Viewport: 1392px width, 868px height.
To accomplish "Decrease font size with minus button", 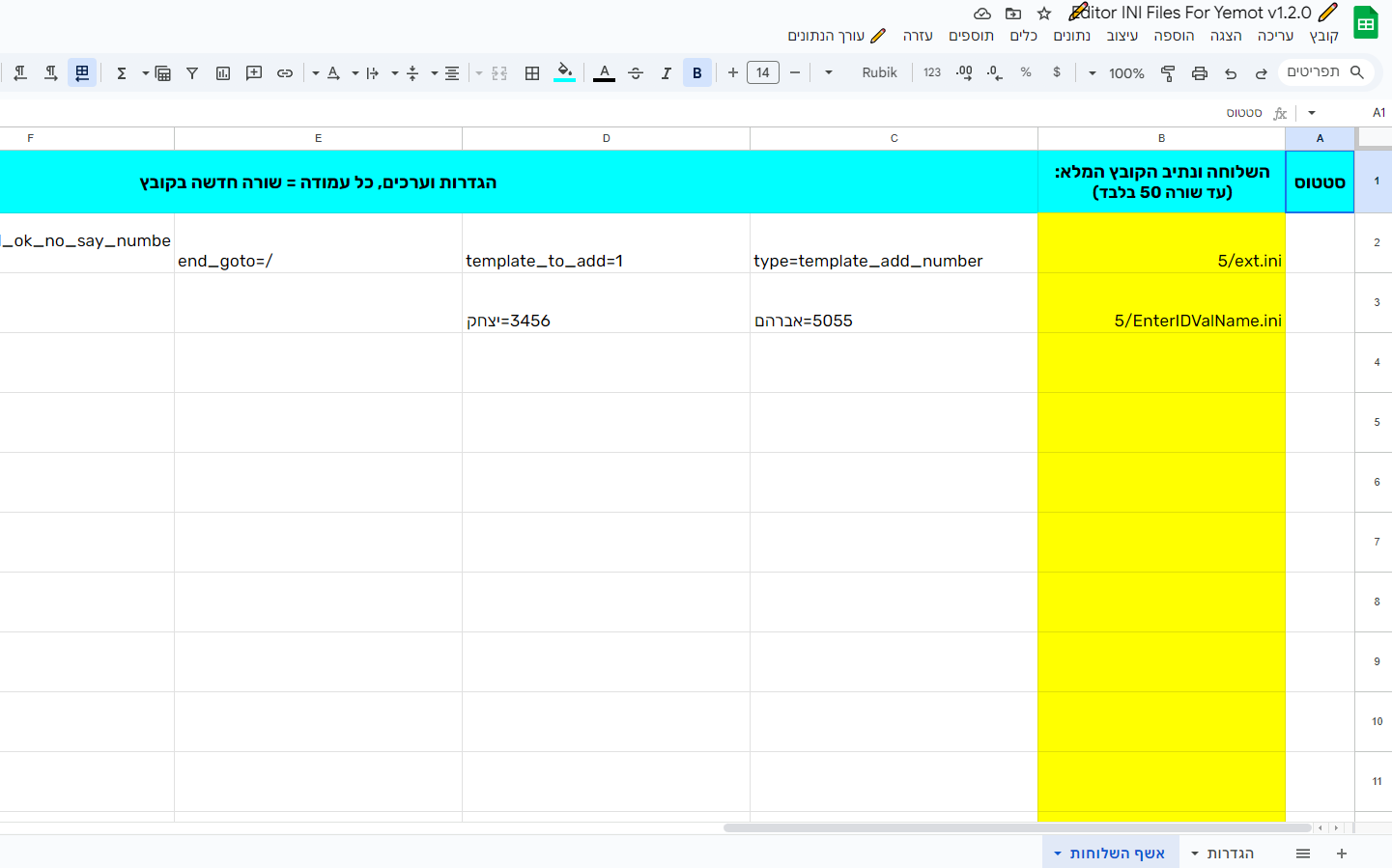I will 795,72.
